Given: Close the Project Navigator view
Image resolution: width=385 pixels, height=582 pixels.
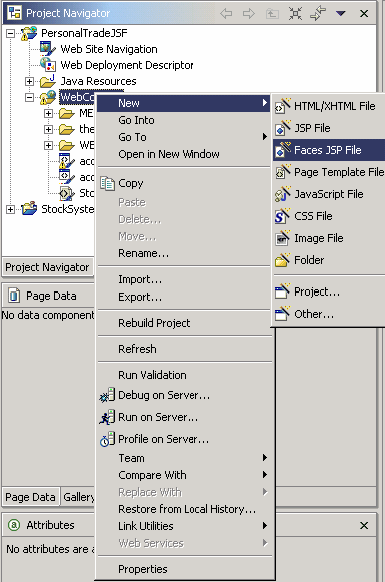Looking at the screenshot, I should [364, 14].
